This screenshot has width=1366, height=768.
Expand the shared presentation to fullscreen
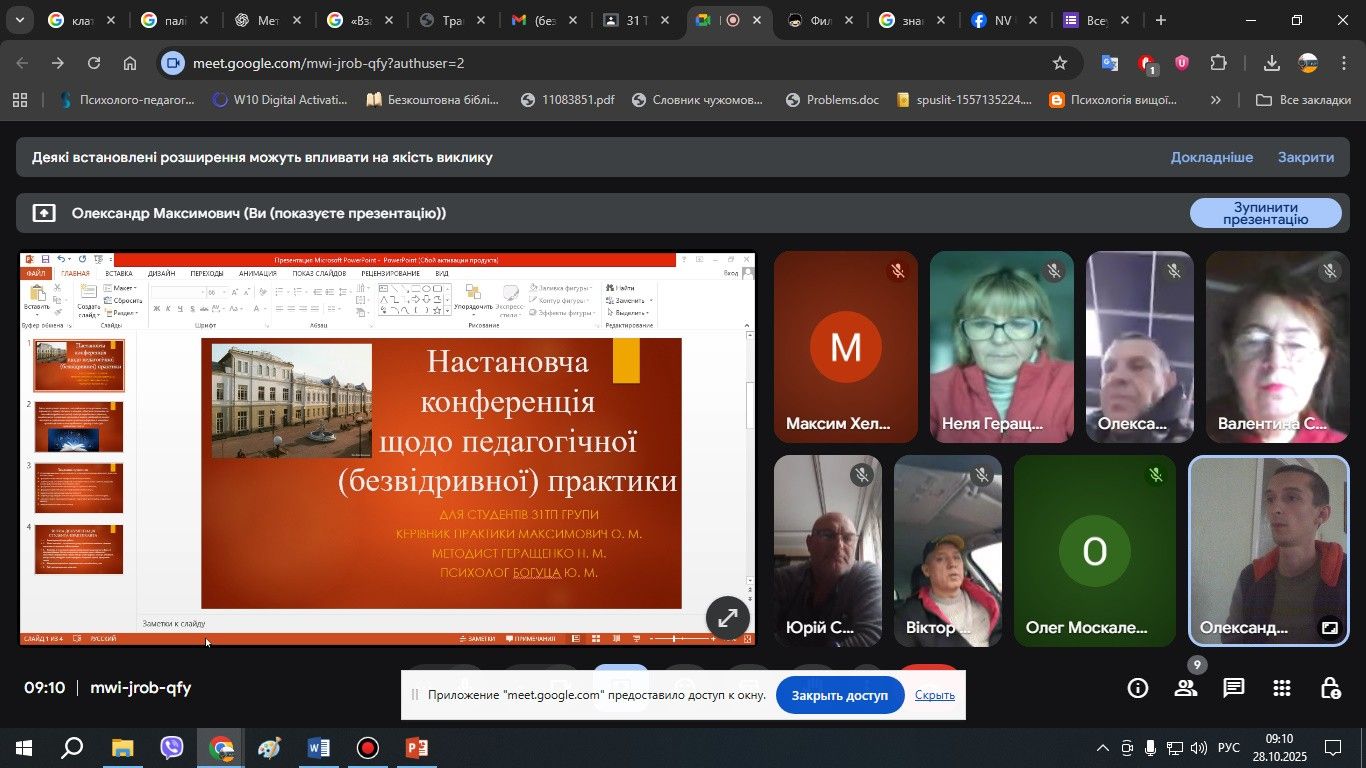(728, 617)
